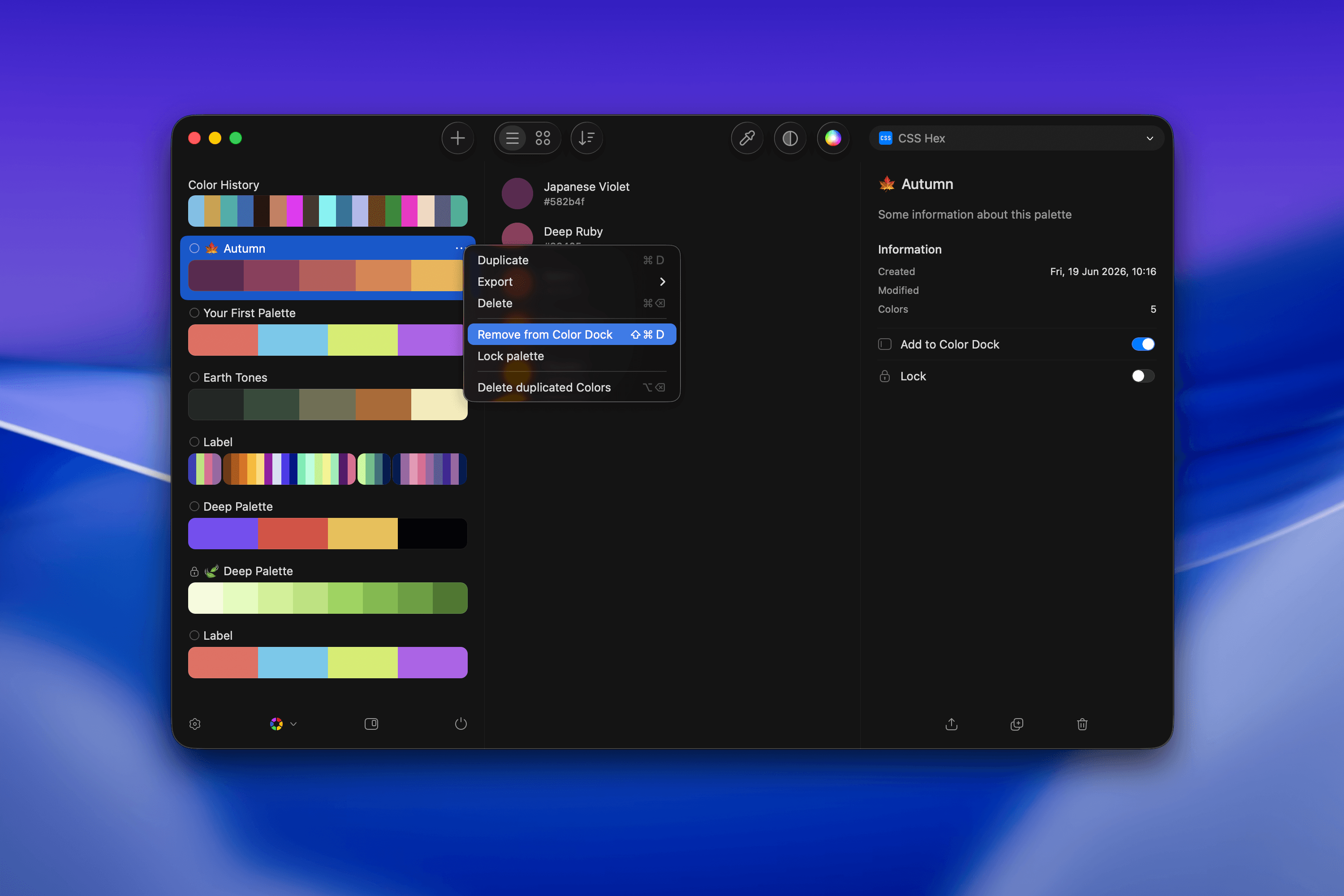The width and height of the screenshot is (1344, 896).
Task: Click the Color History heading
Action: (x=224, y=185)
